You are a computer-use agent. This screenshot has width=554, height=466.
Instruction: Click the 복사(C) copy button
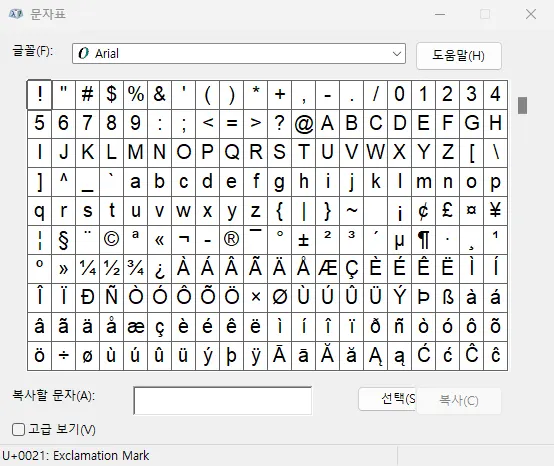coord(459,401)
